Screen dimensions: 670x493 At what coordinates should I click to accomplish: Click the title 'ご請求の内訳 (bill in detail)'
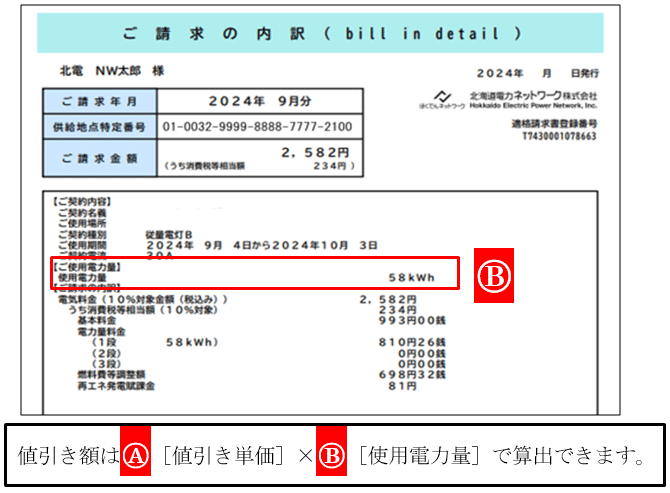(322, 33)
